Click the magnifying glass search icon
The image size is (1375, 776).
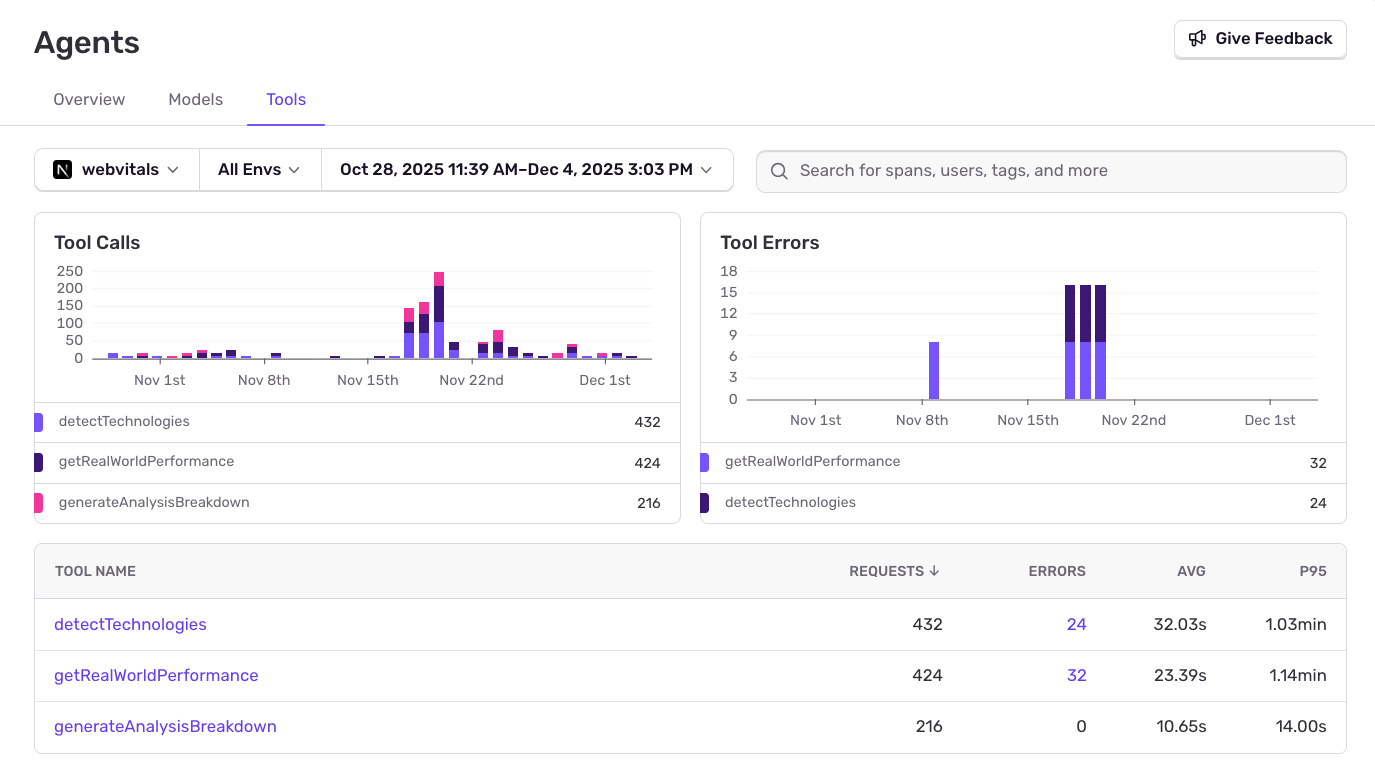click(779, 171)
